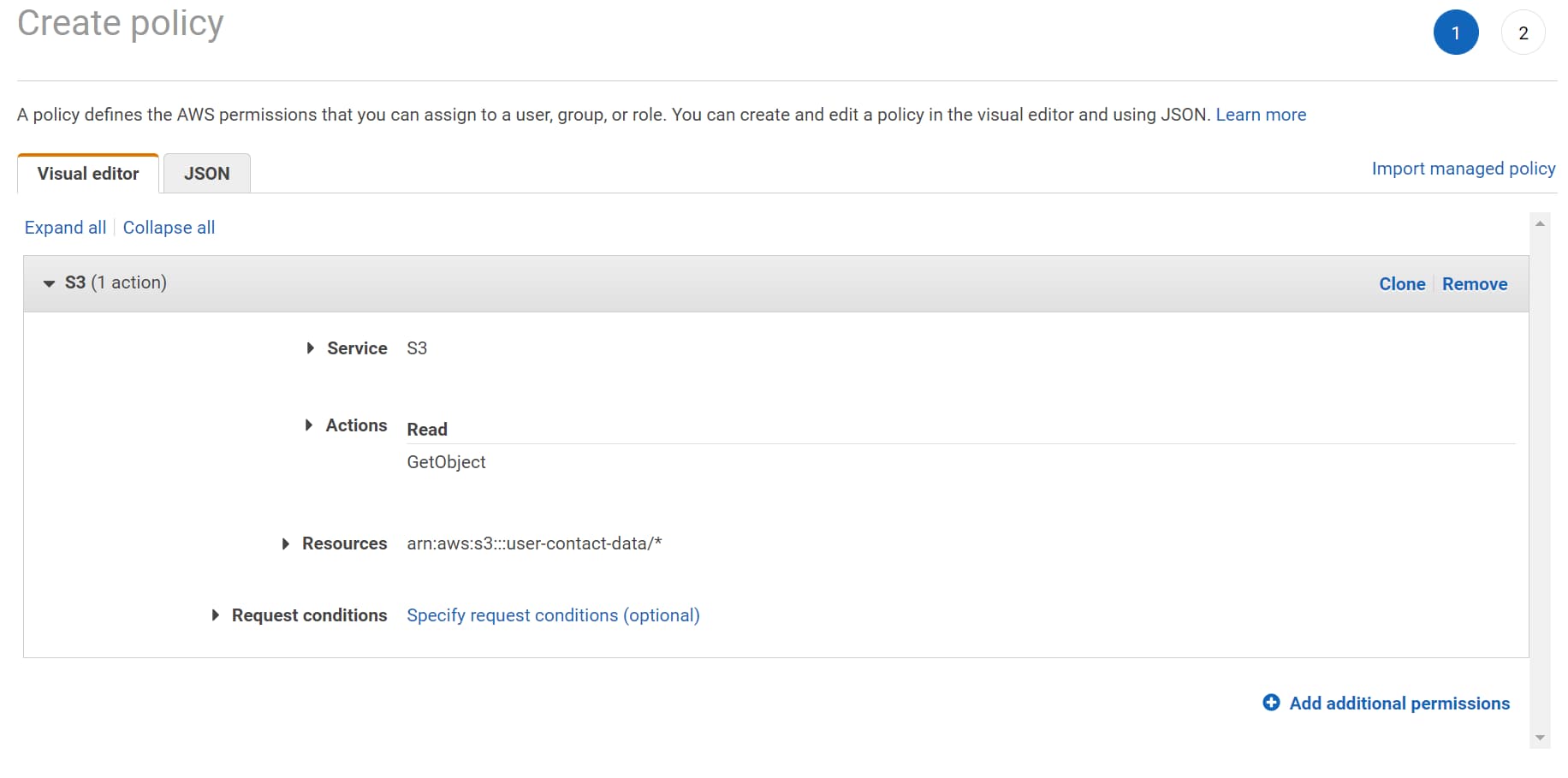Click the Expand all link

tap(65, 228)
